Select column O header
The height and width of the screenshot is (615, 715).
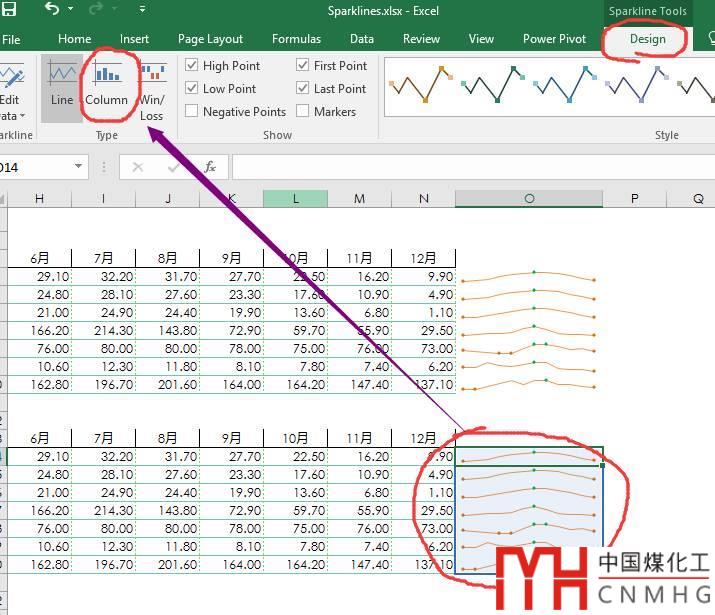tap(528, 199)
